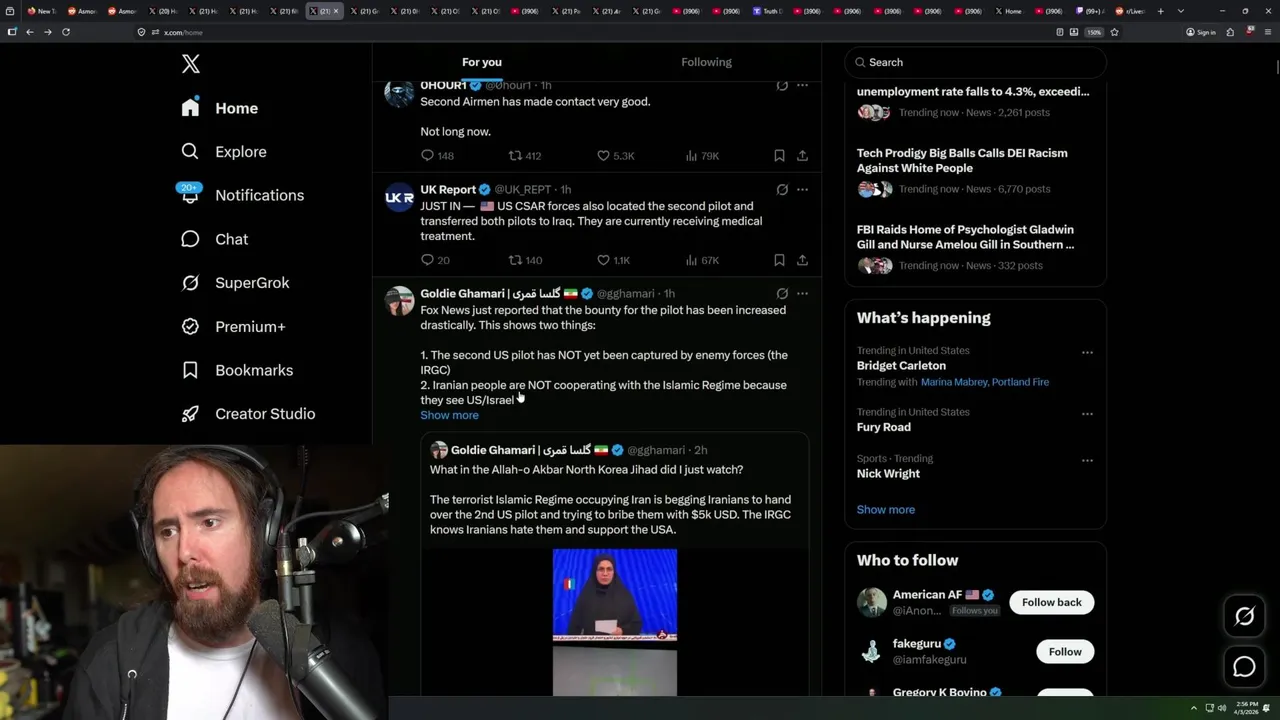Open Tech Prodigy Big Balls news story
The height and width of the screenshot is (720, 1280).
[962, 160]
